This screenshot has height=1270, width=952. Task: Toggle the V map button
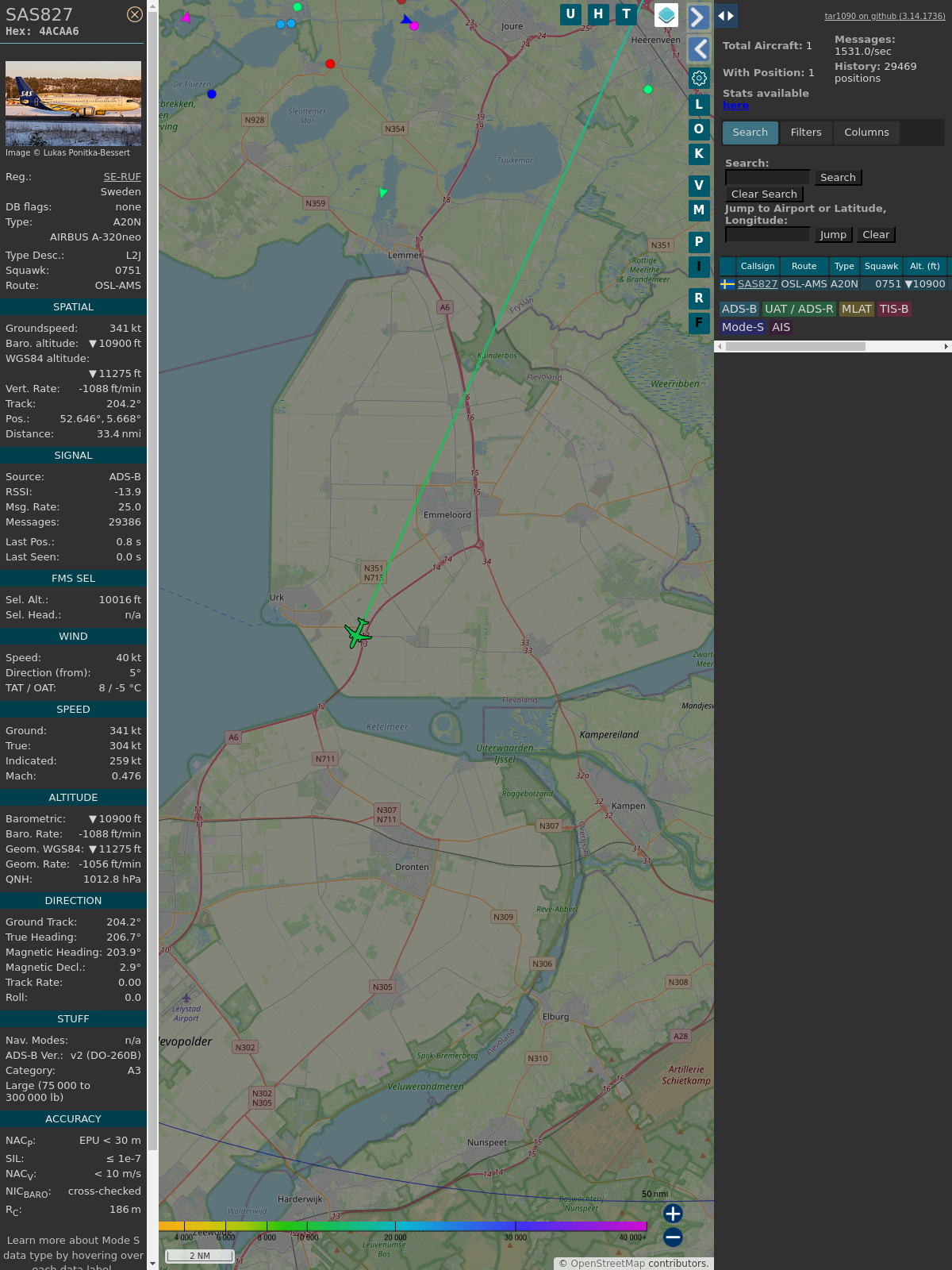pos(699,186)
